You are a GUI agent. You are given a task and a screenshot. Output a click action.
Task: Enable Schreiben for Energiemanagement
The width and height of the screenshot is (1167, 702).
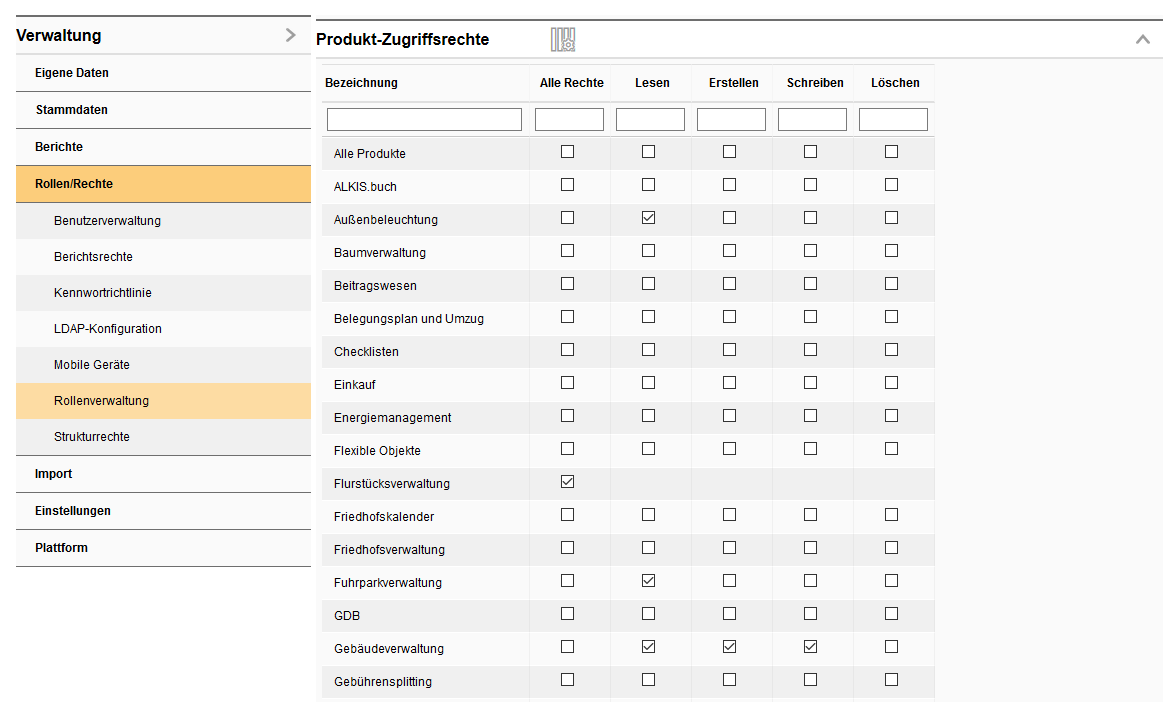click(811, 415)
